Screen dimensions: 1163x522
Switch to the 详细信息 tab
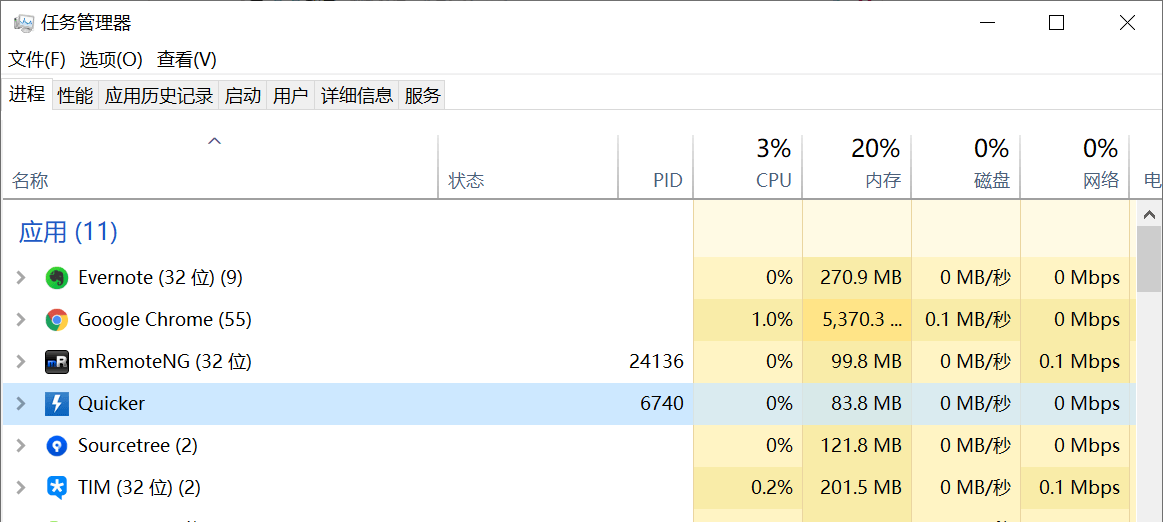click(x=357, y=96)
